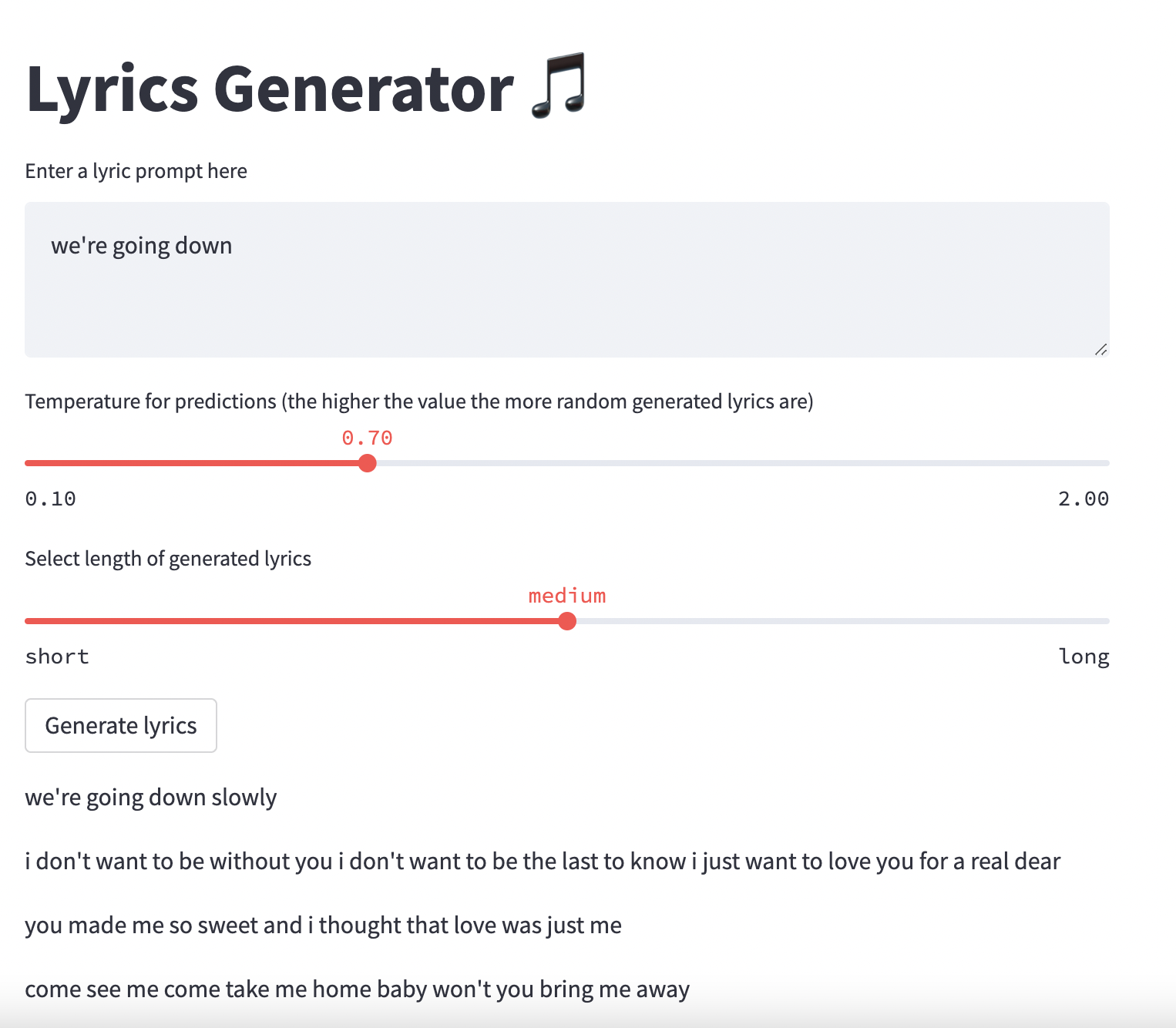1176x1028 pixels.
Task: Click the temperature description label
Action: pos(419,401)
